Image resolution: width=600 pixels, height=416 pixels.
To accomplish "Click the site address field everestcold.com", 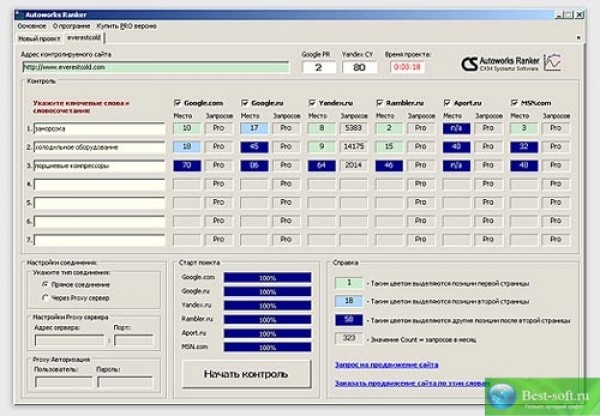I will (156, 67).
